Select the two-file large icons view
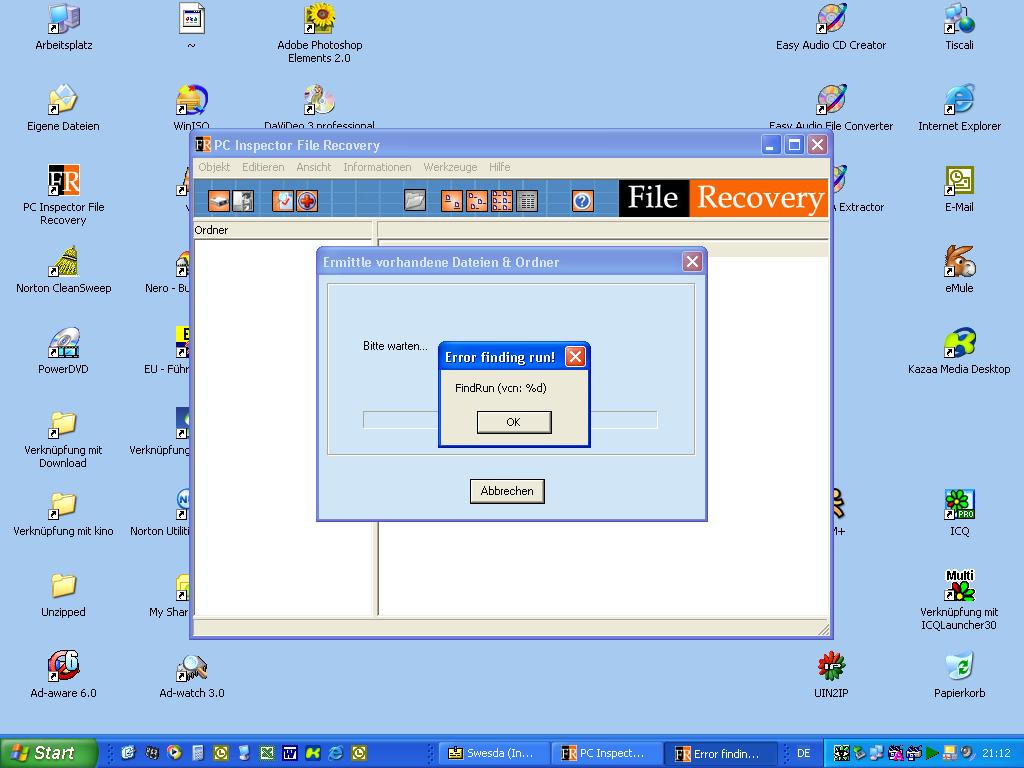 tap(452, 200)
